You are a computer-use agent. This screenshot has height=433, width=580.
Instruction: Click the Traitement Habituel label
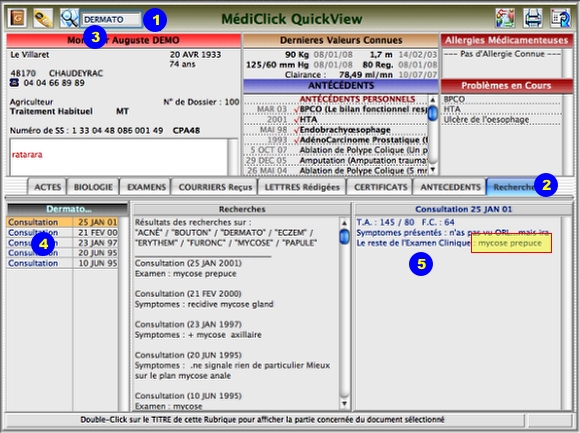tap(51, 111)
